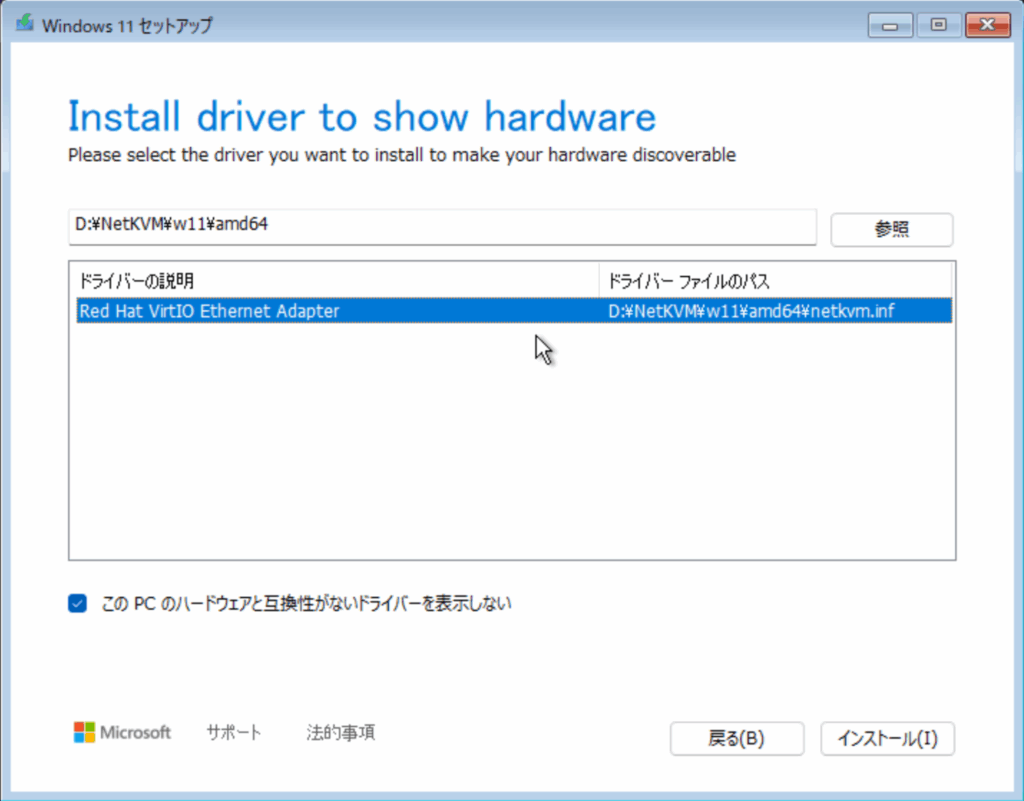Click the Windows 11 セットアップ title bar text
This screenshot has height=801, width=1024.
coord(127,26)
